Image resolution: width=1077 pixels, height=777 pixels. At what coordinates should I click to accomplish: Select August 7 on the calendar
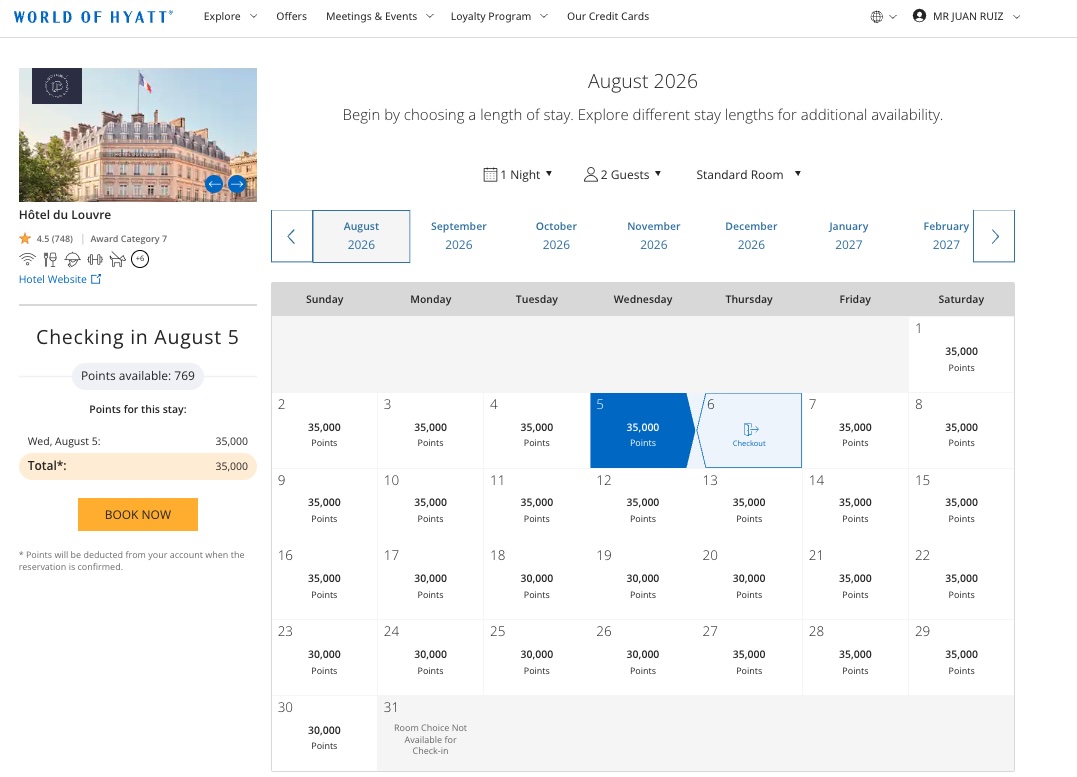855,431
